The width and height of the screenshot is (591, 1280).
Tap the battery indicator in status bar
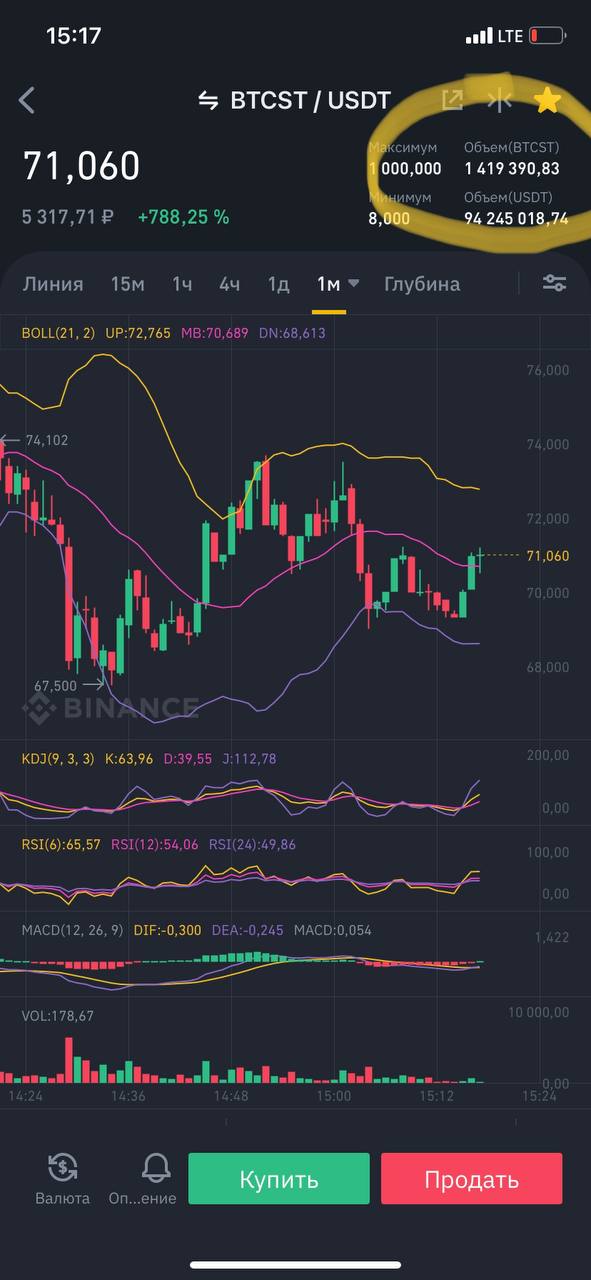(548, 36)
